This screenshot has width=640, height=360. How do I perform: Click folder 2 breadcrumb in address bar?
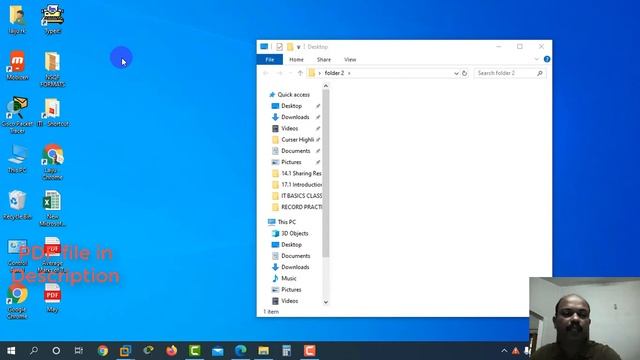pos(334,73)
